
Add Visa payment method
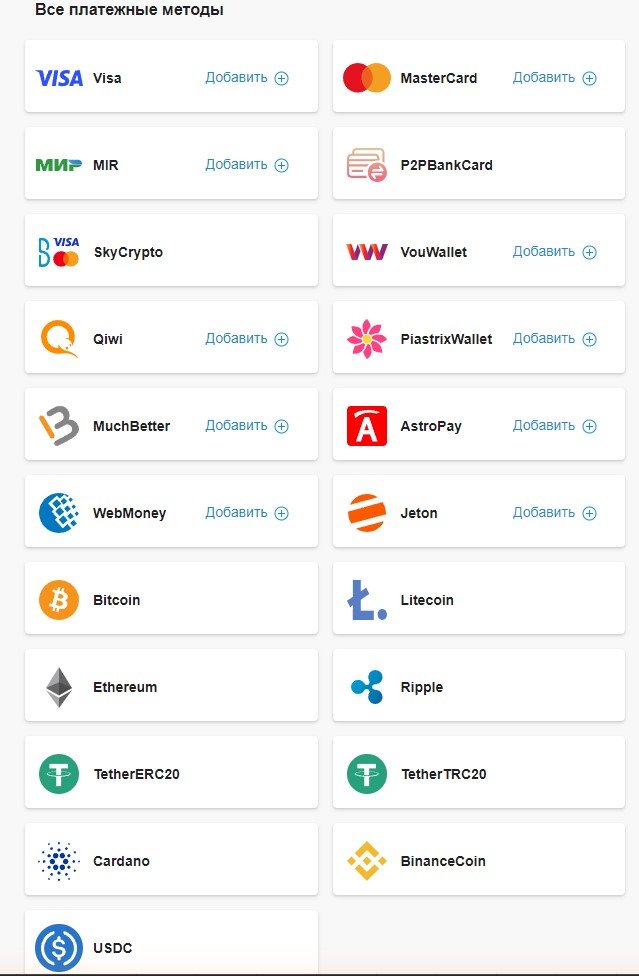(246, 78)
